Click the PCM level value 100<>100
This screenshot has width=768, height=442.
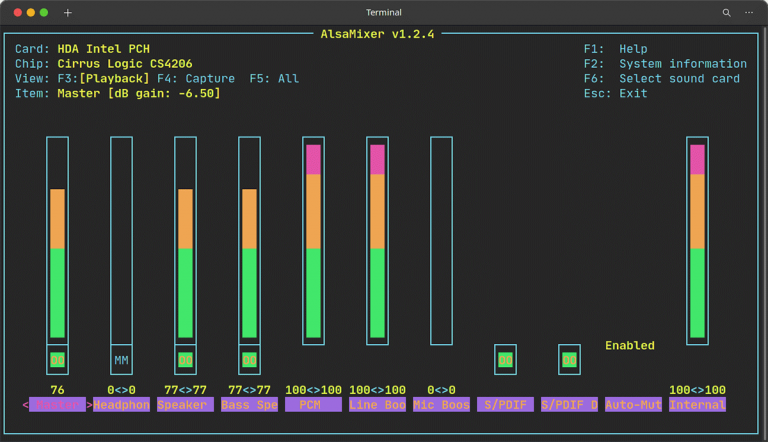tap(313, 390)
